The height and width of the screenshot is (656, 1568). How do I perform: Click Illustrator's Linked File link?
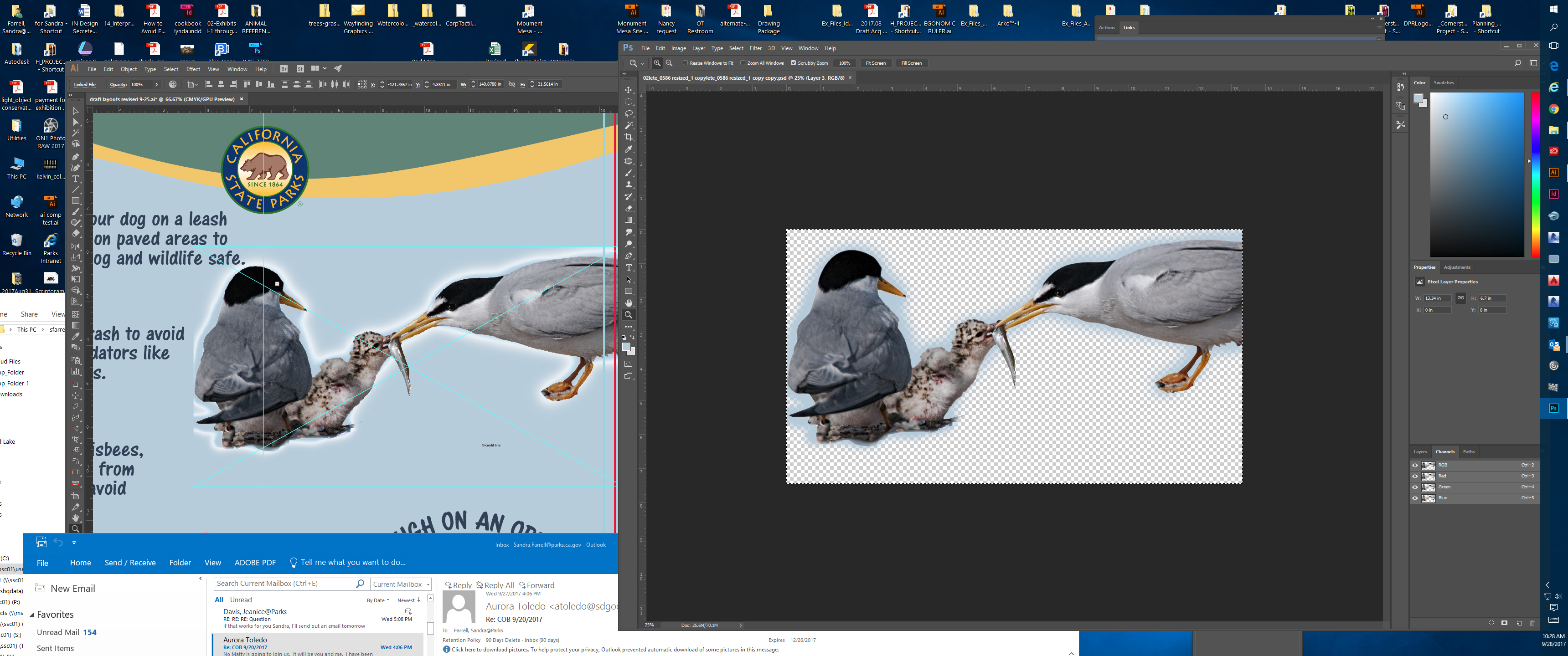click(85, 85)
